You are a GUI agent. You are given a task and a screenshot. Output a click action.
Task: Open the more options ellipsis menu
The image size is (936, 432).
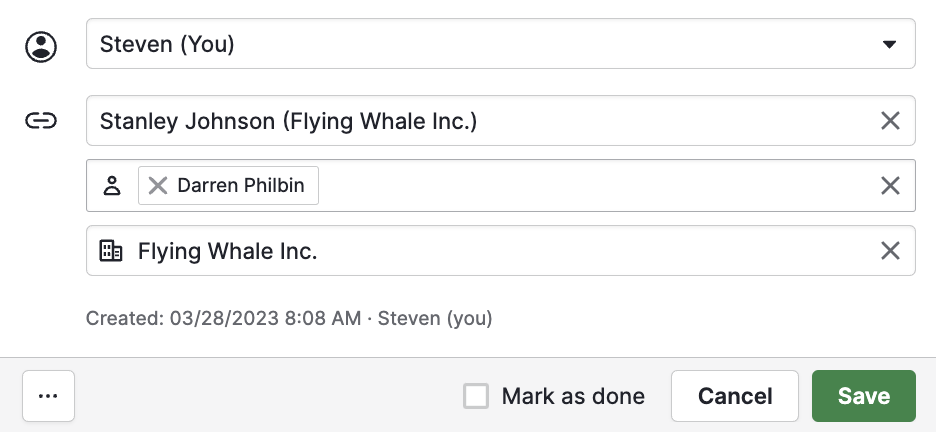pyautogui.click(x=48, y=396)
